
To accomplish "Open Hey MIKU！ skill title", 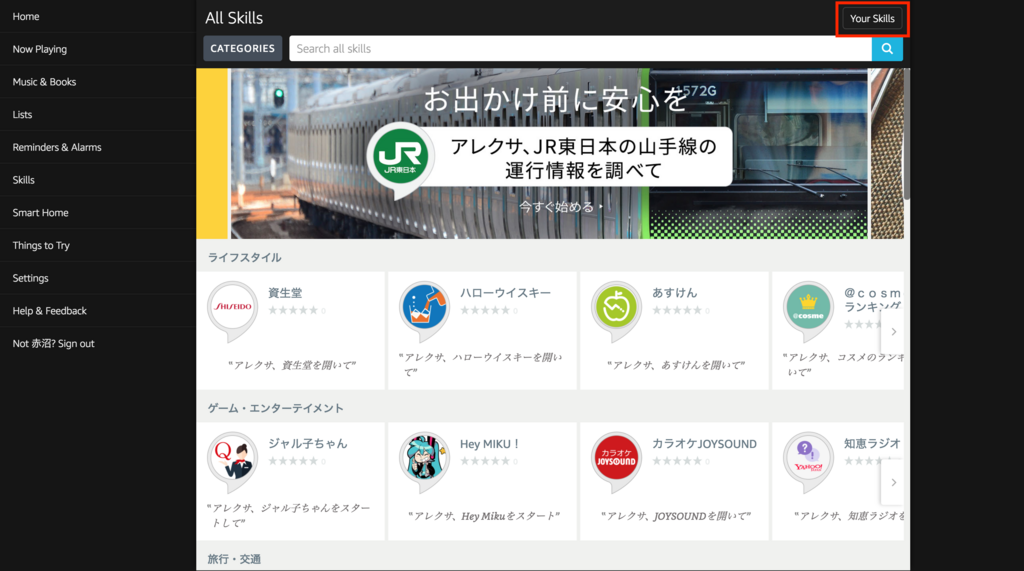I will pyautogui.click(x=489, y=444).
